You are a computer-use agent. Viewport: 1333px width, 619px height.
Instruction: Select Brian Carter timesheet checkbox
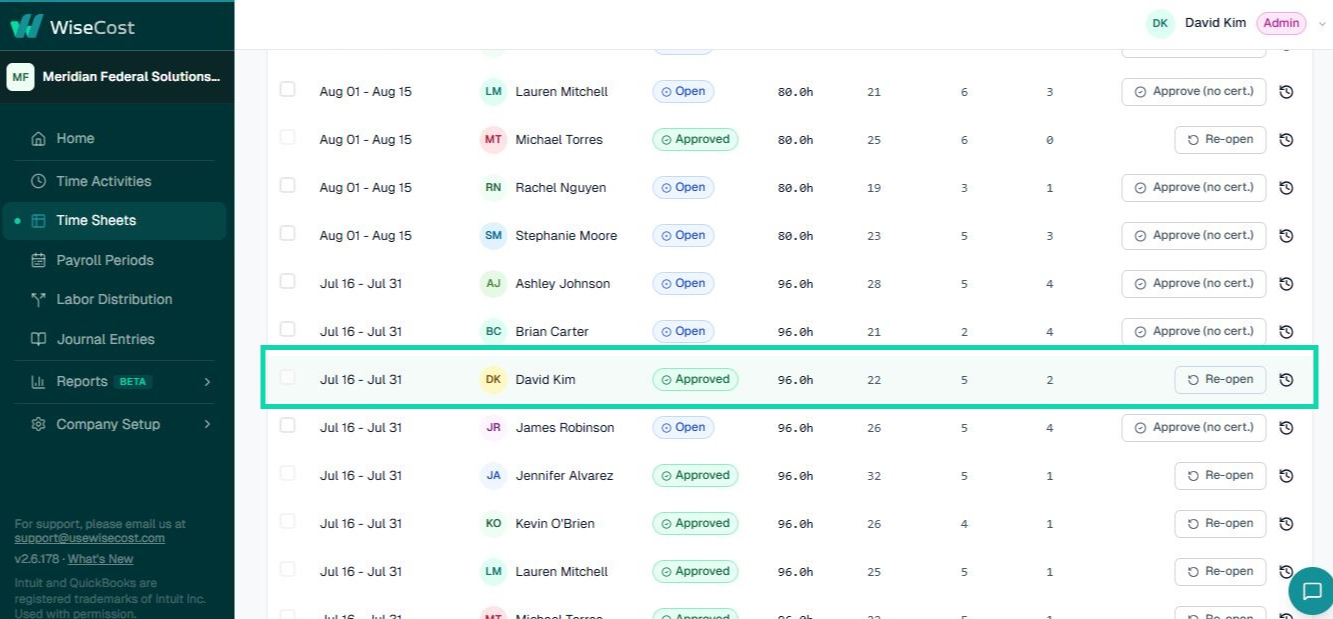click(x=288, y=329)
